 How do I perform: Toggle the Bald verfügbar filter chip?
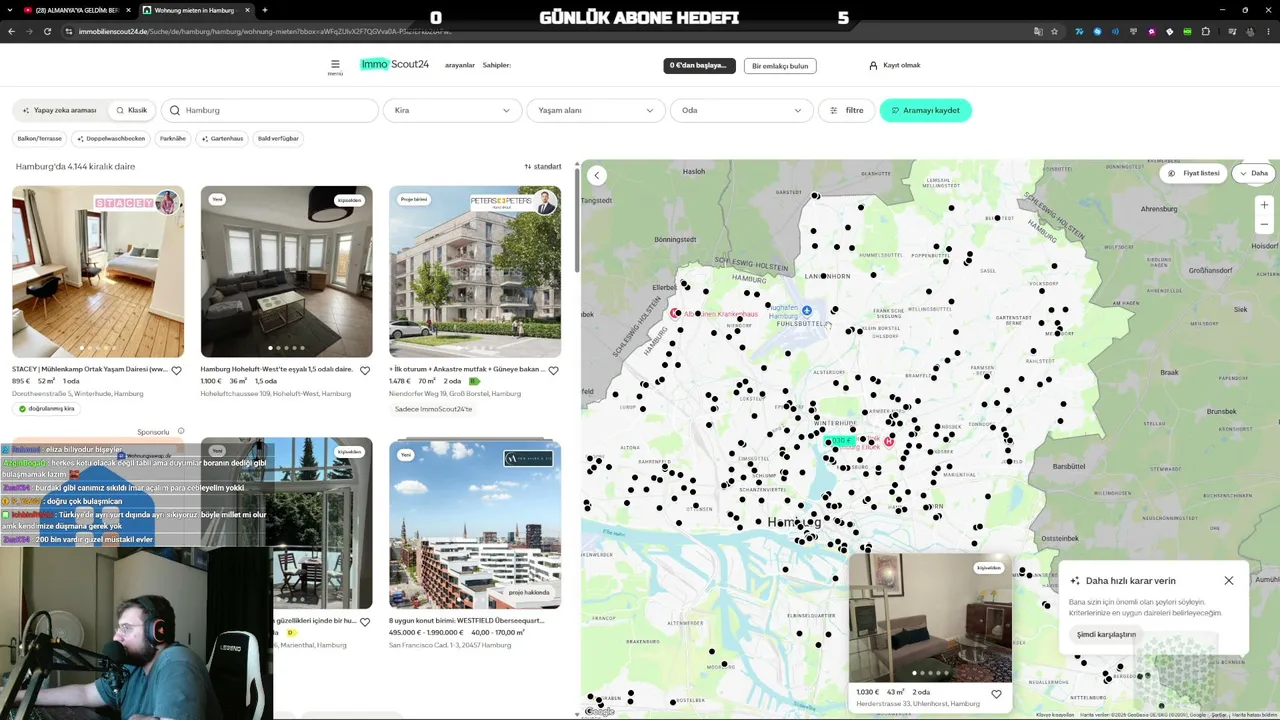tap(278, 138)
